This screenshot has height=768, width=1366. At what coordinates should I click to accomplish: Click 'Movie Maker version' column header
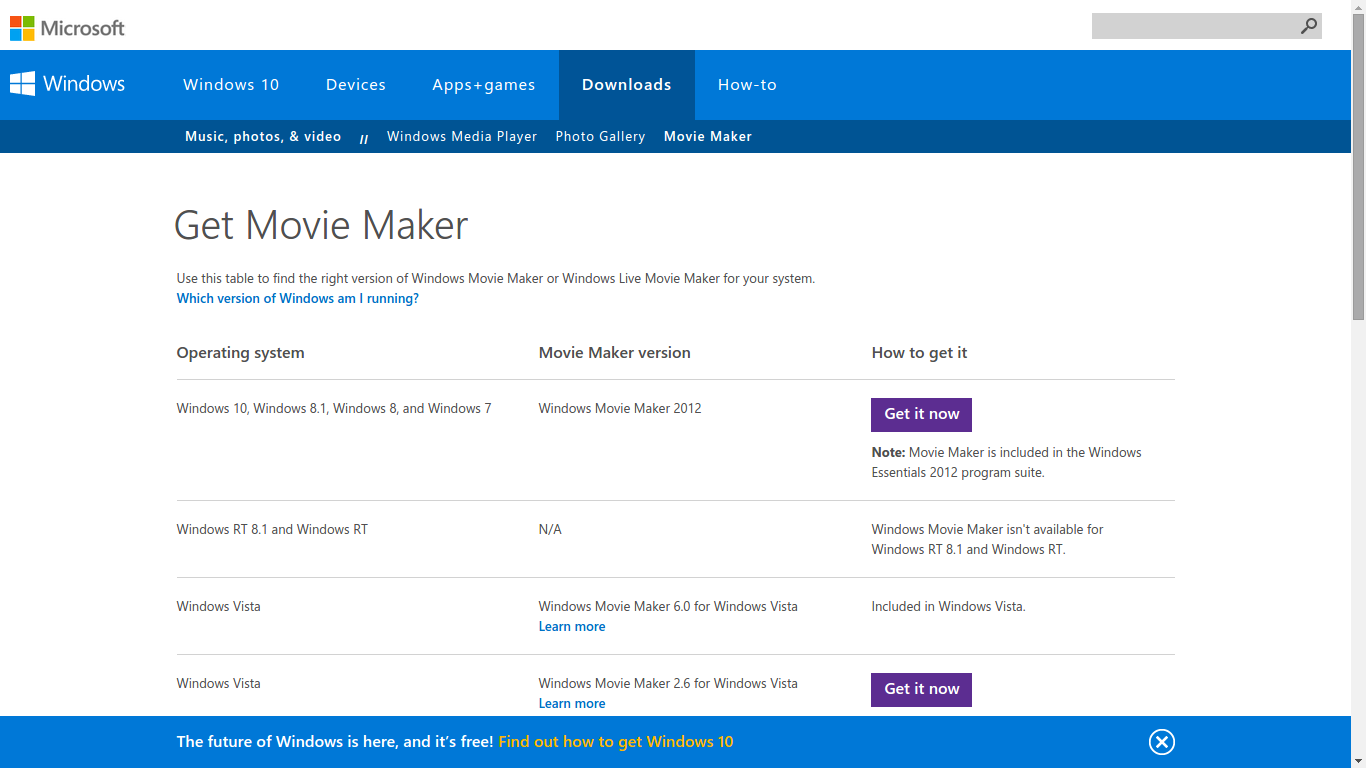(615, 353)
